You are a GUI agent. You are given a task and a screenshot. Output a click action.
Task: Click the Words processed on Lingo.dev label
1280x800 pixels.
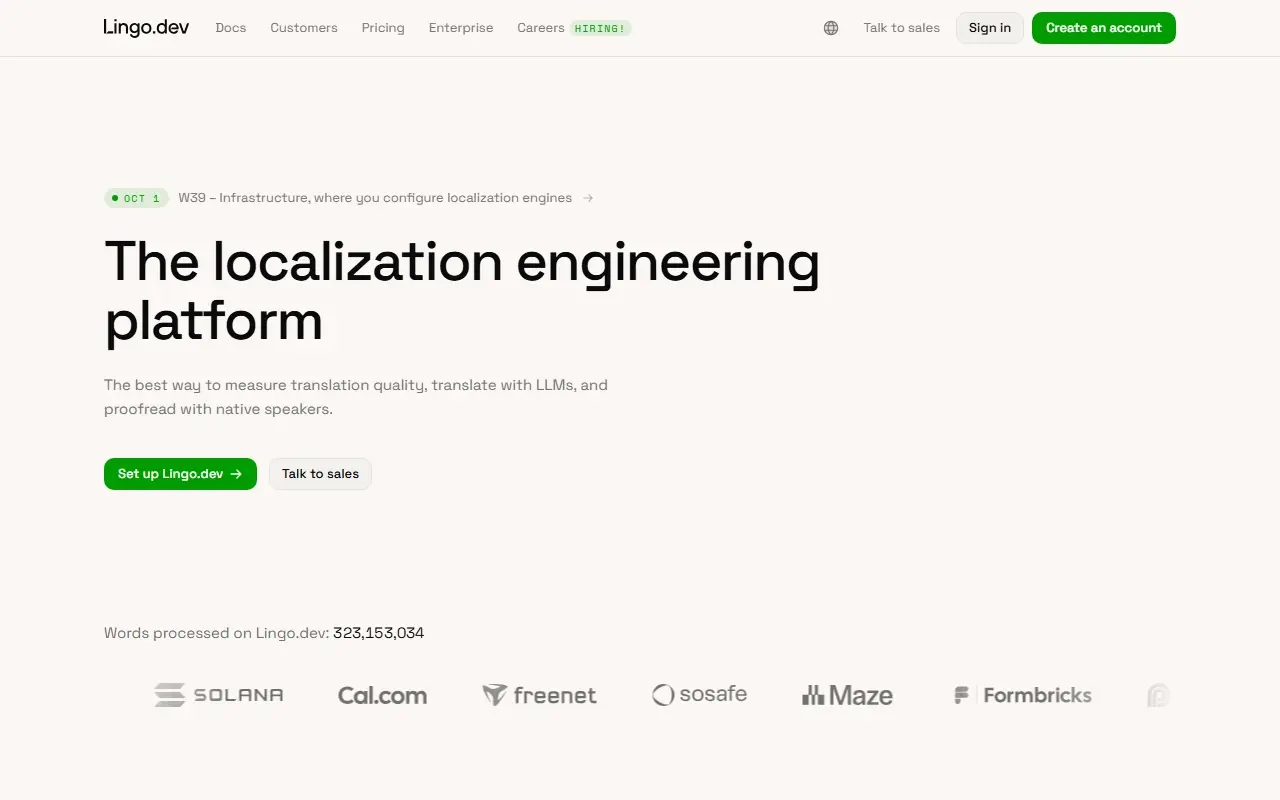pyautogui.click(x=217, y=633)
